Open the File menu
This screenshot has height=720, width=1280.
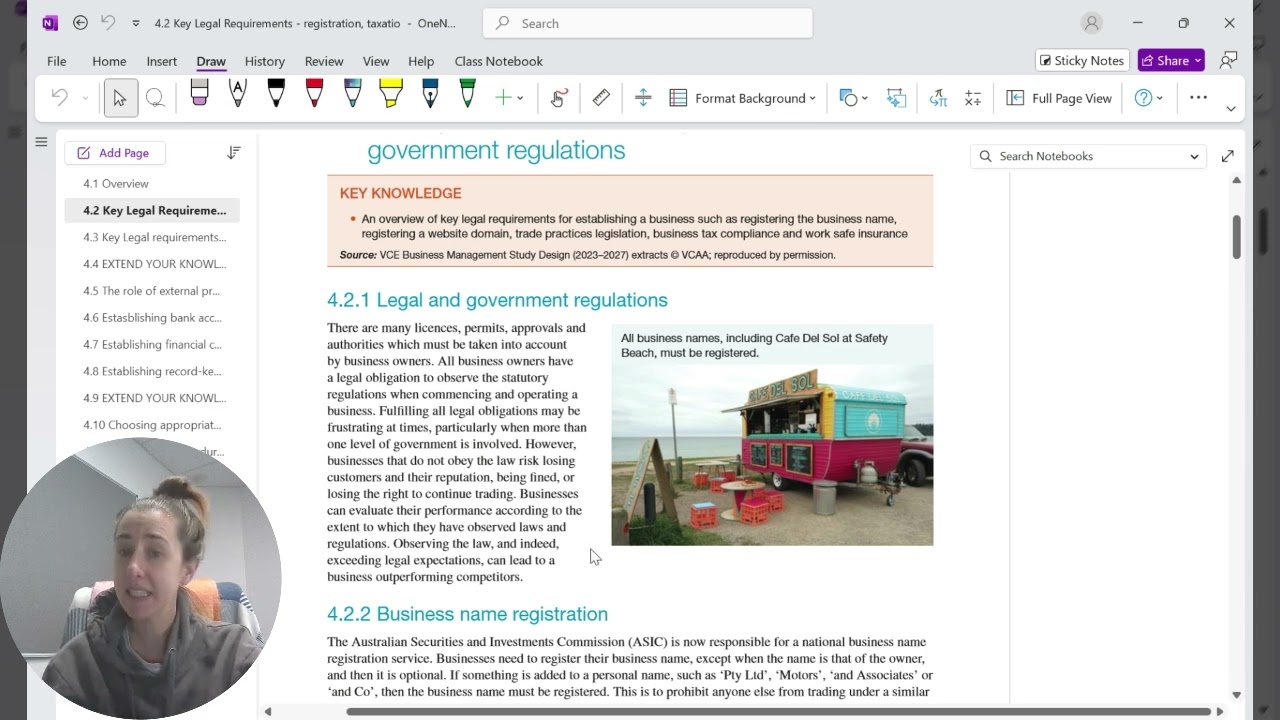tap(57, 61)
